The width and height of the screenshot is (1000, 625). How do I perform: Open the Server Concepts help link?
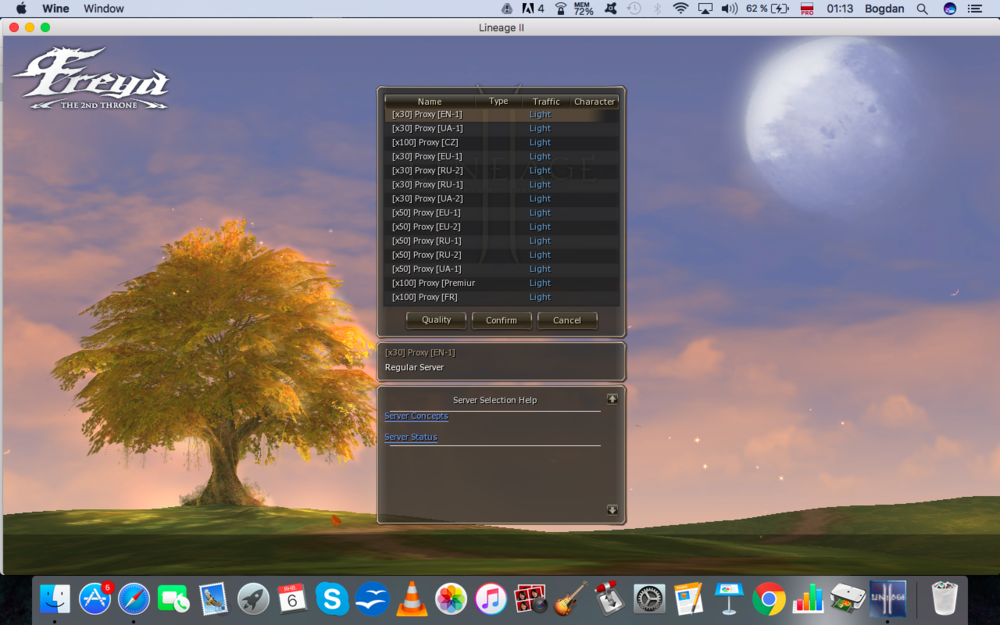click(x=416, y=416)
